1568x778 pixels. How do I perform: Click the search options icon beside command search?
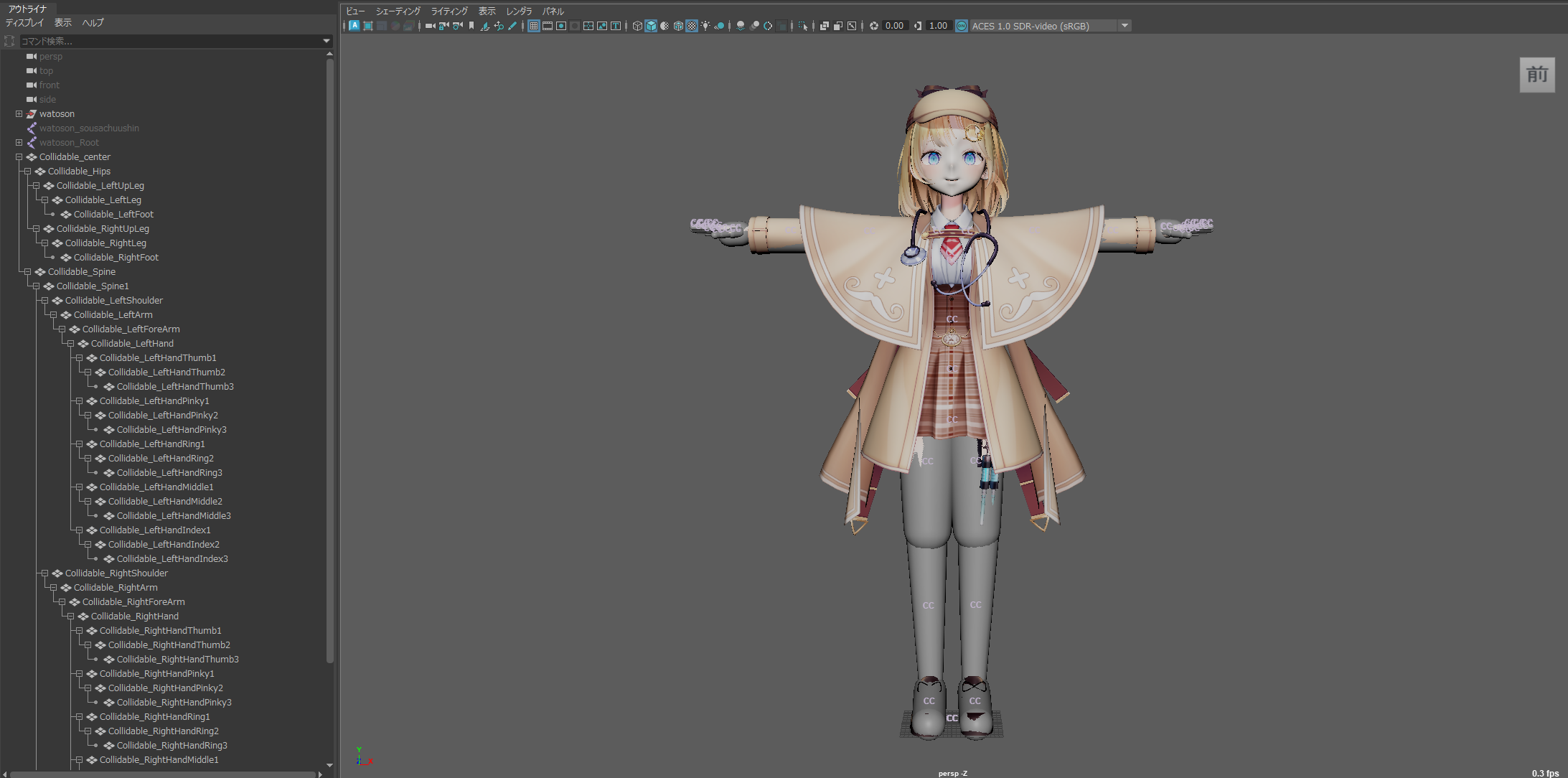coord(9,42)
